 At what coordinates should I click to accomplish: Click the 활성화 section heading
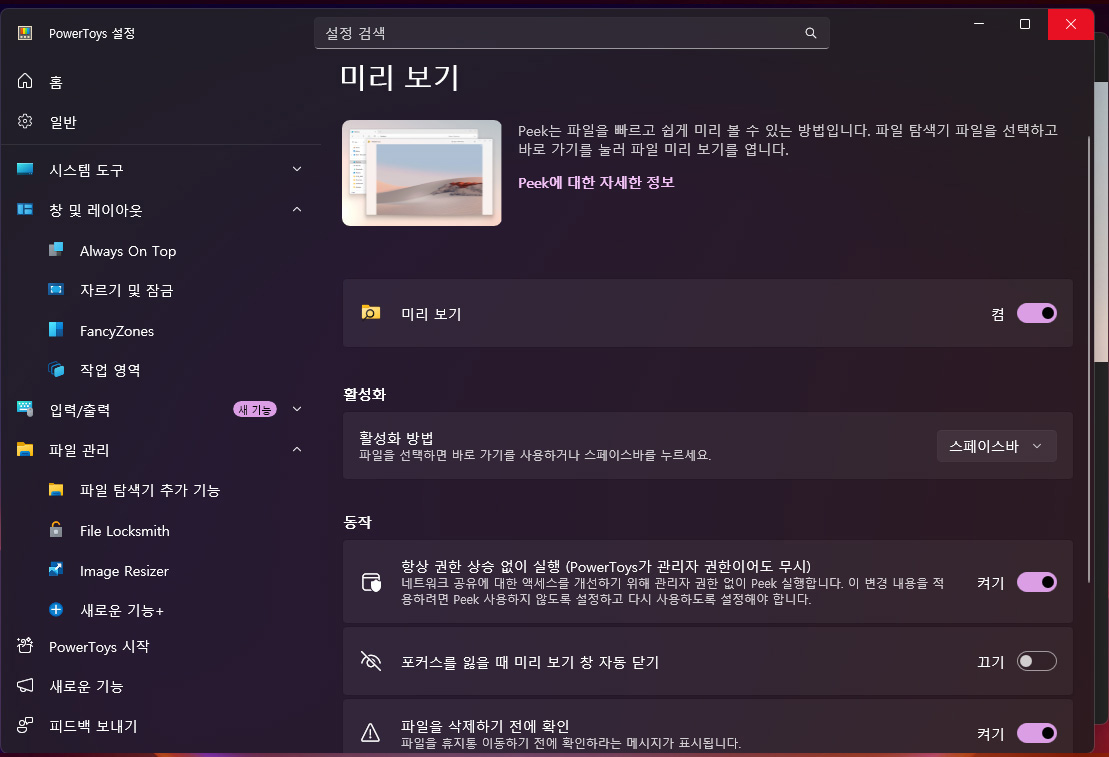click(364, 394)
